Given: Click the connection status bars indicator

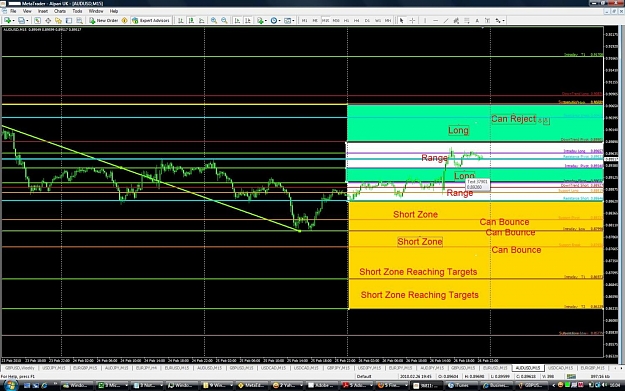Looking at the screenshot, I should pos(572,376).
